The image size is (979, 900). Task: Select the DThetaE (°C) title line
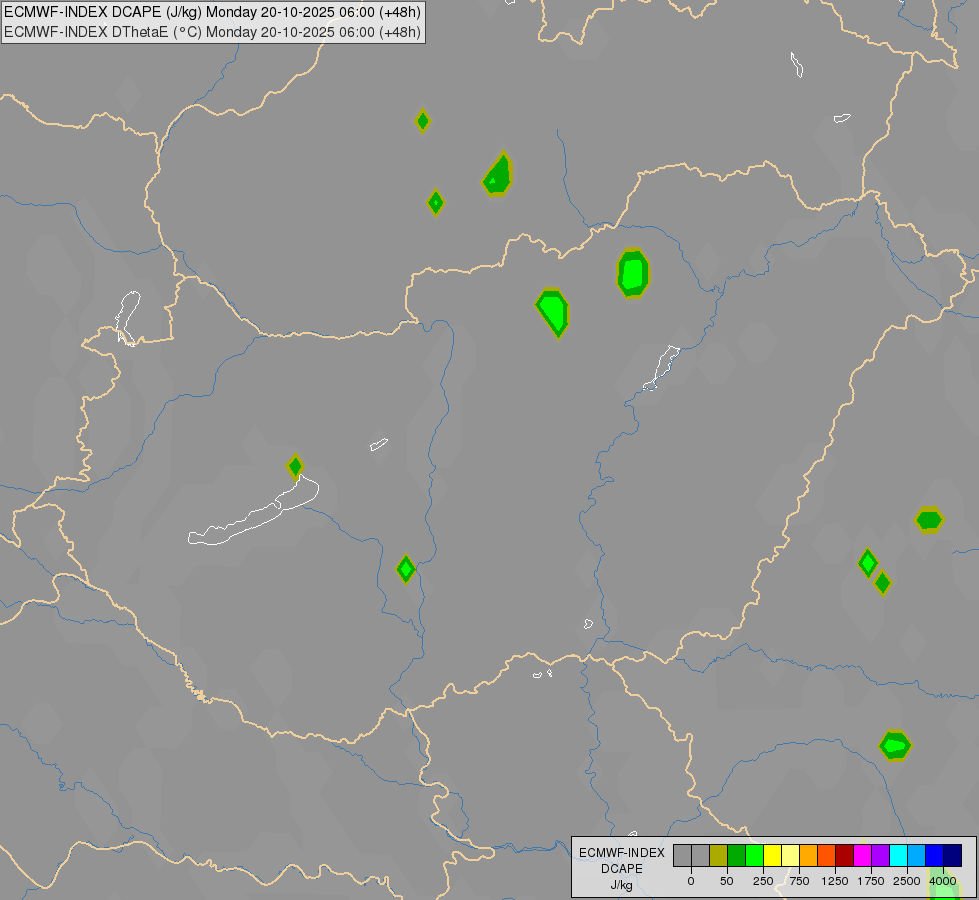tap(212, 32)
